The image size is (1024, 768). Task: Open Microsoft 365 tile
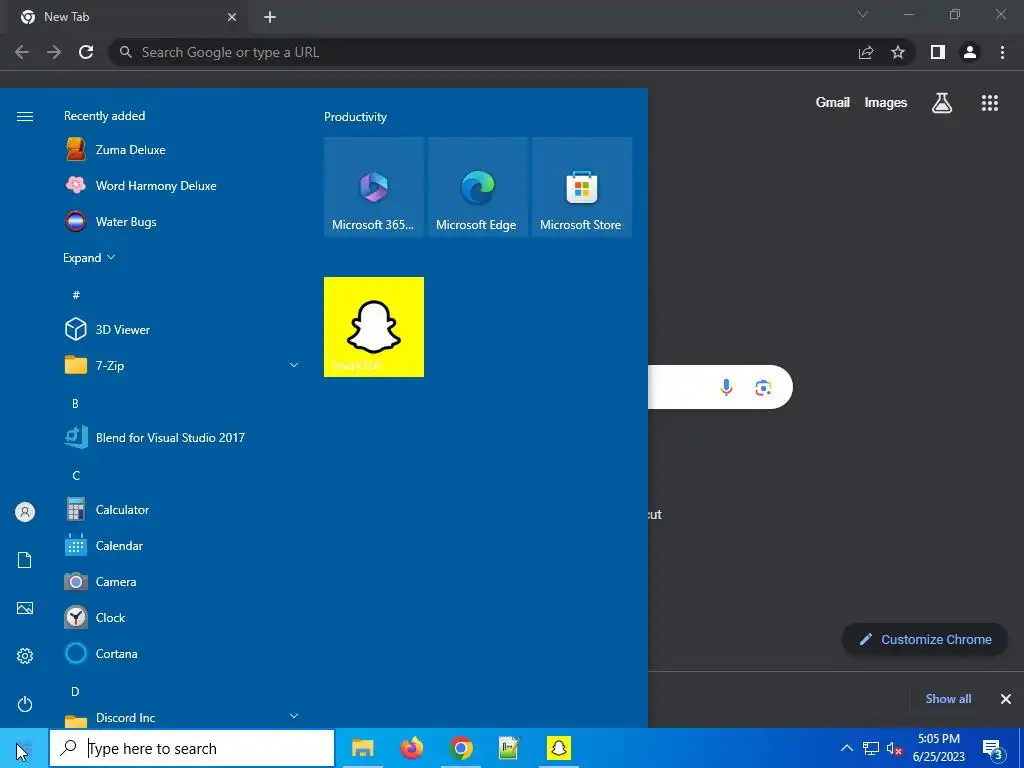click(374, 187)
